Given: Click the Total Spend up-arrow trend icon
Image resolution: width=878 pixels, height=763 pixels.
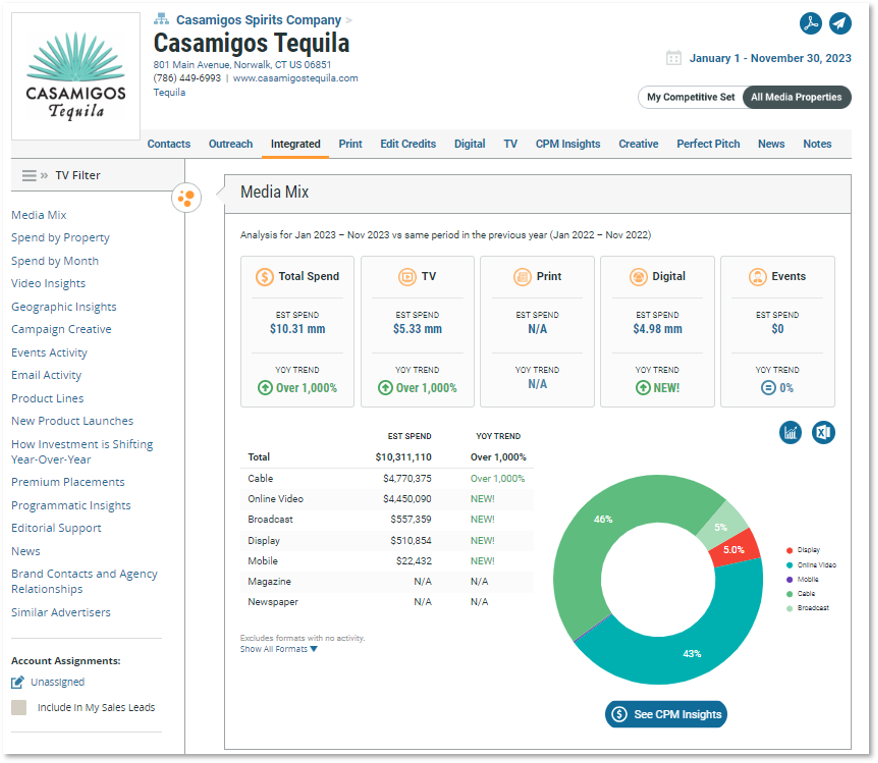Looking at the screenshot, I should pos(265,387).
